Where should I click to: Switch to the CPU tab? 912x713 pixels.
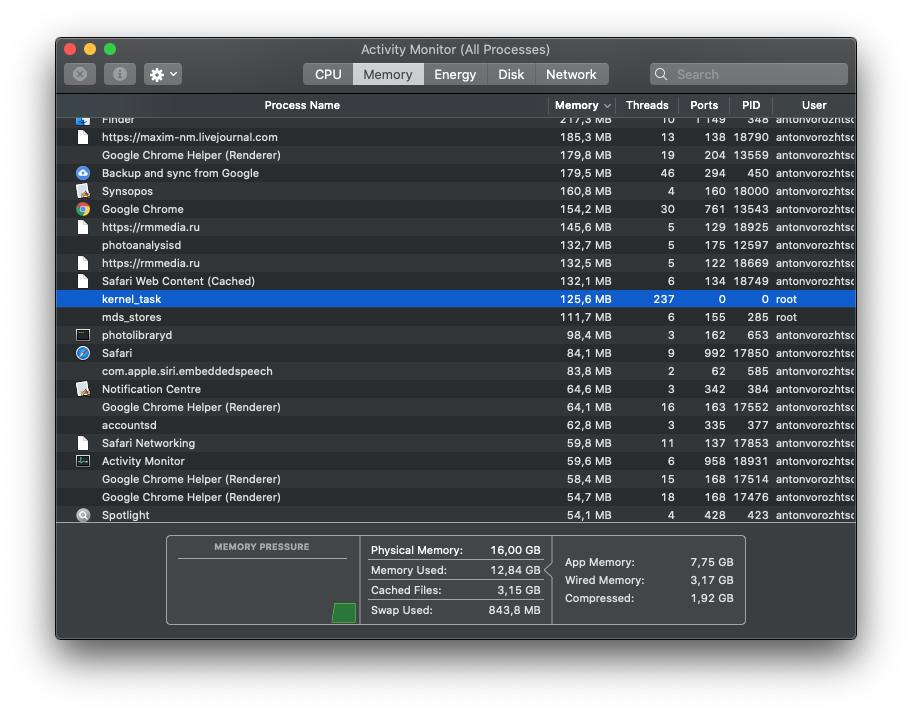(x=328, y=74)
